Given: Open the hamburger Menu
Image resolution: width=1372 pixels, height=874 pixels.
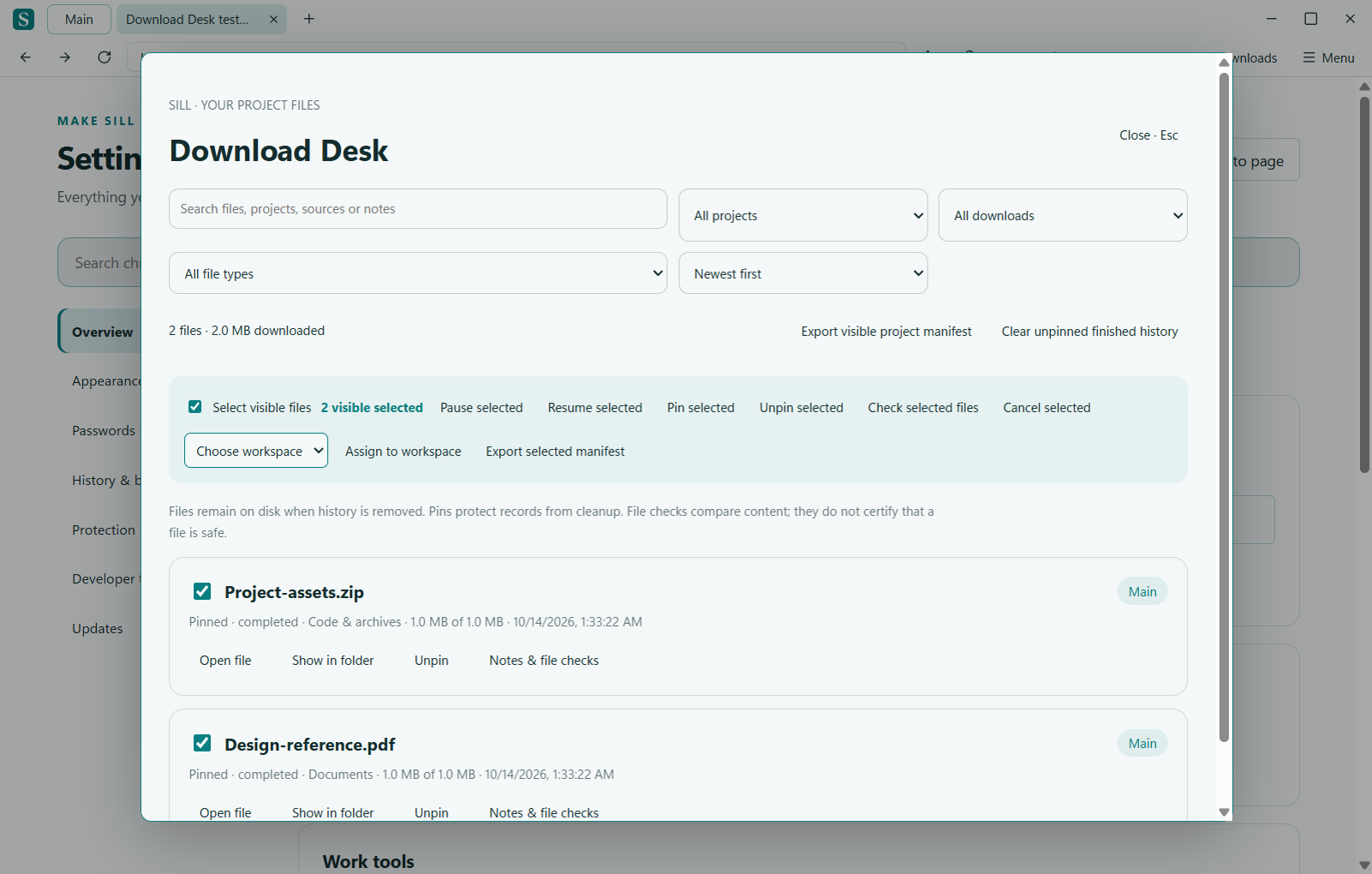Looking at the screenshot, I should tap(1329, 57).
